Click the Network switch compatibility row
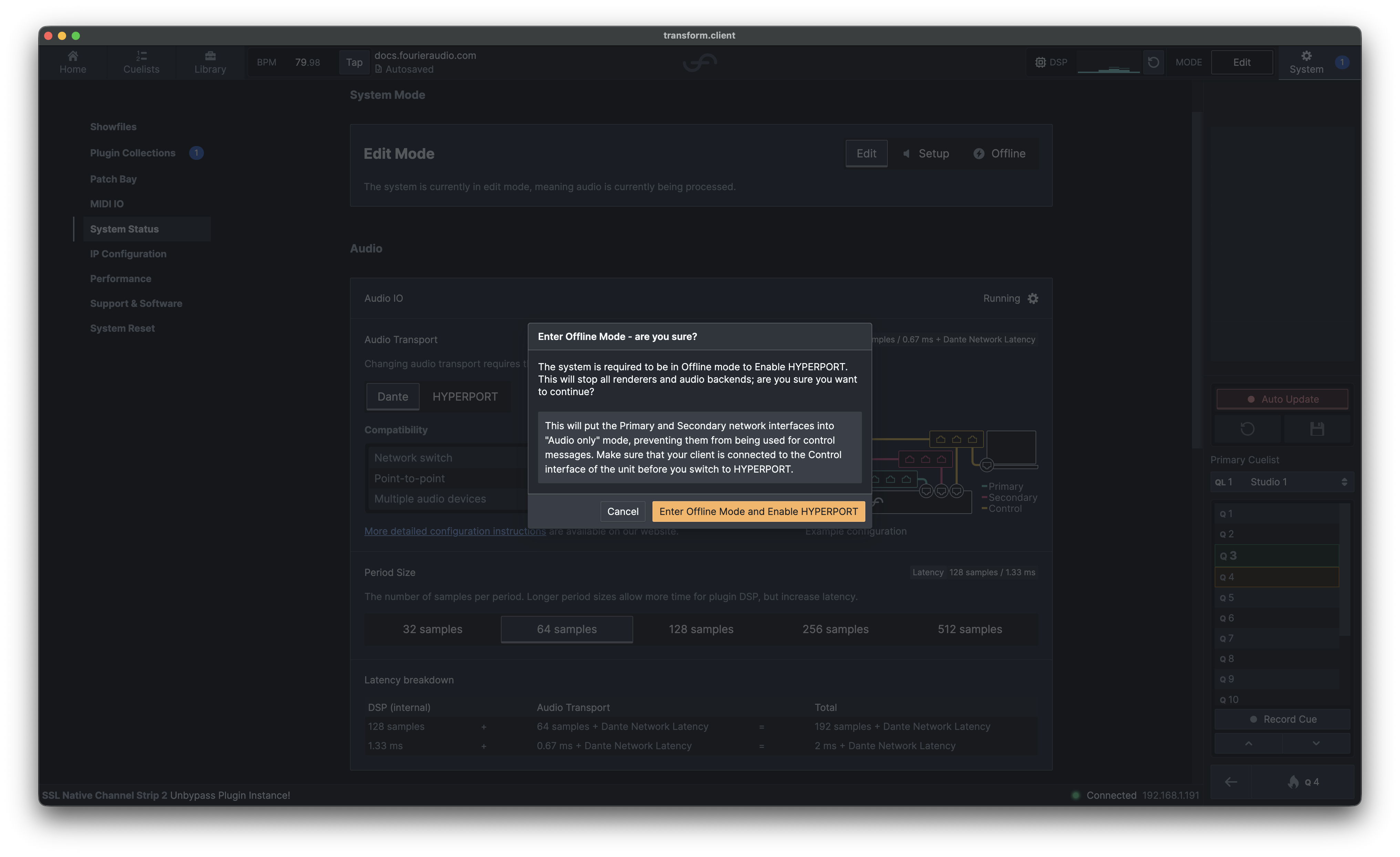 tap(448, 458)
